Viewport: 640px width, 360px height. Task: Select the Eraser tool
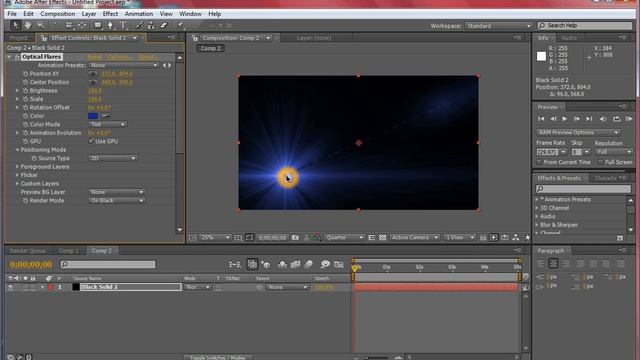164,25
